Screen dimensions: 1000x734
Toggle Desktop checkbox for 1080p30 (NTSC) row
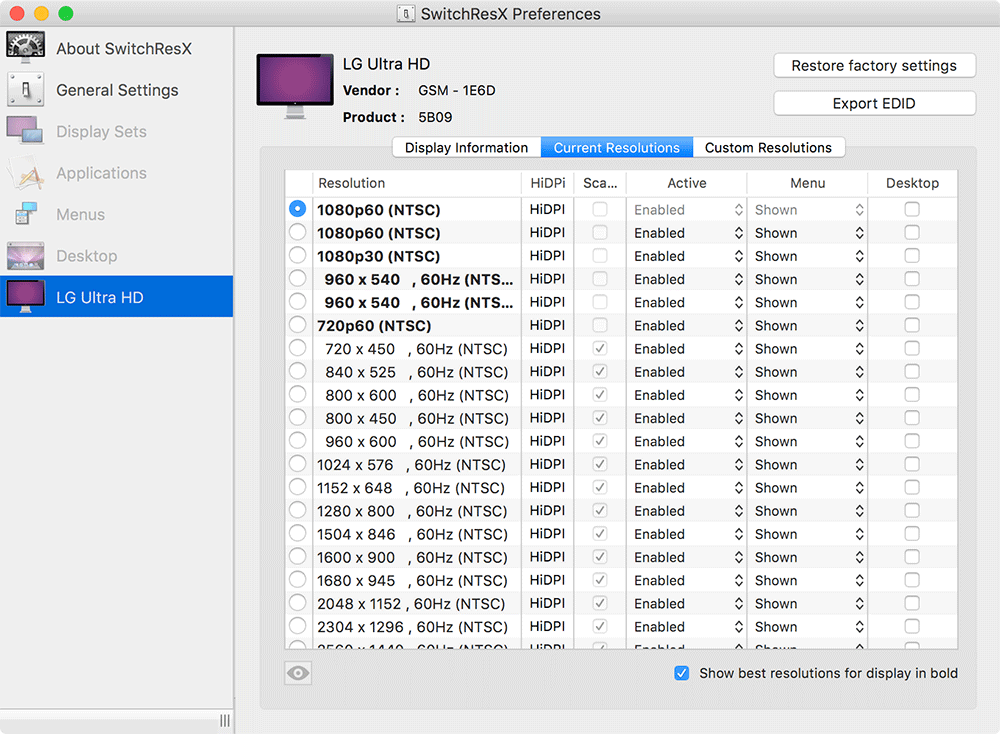coord(912,255)
